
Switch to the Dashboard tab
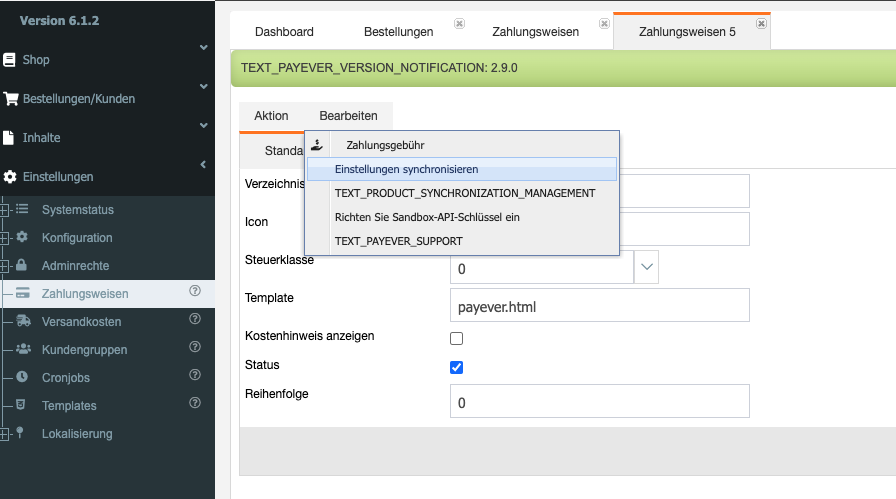pyautogui.click(x=284, y=32)
